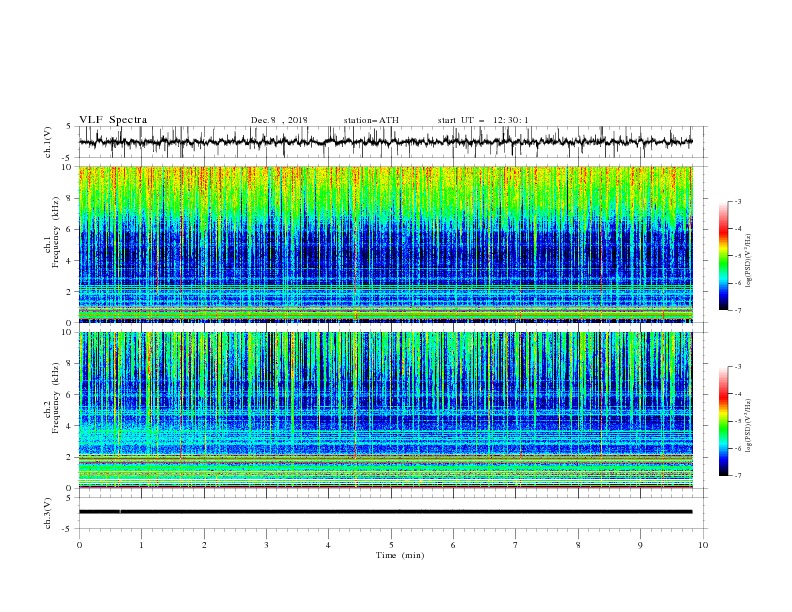This screenshot has height=612, width=792.
Task: Click the "2" tick on the time axis
Action: click(204, 545)
